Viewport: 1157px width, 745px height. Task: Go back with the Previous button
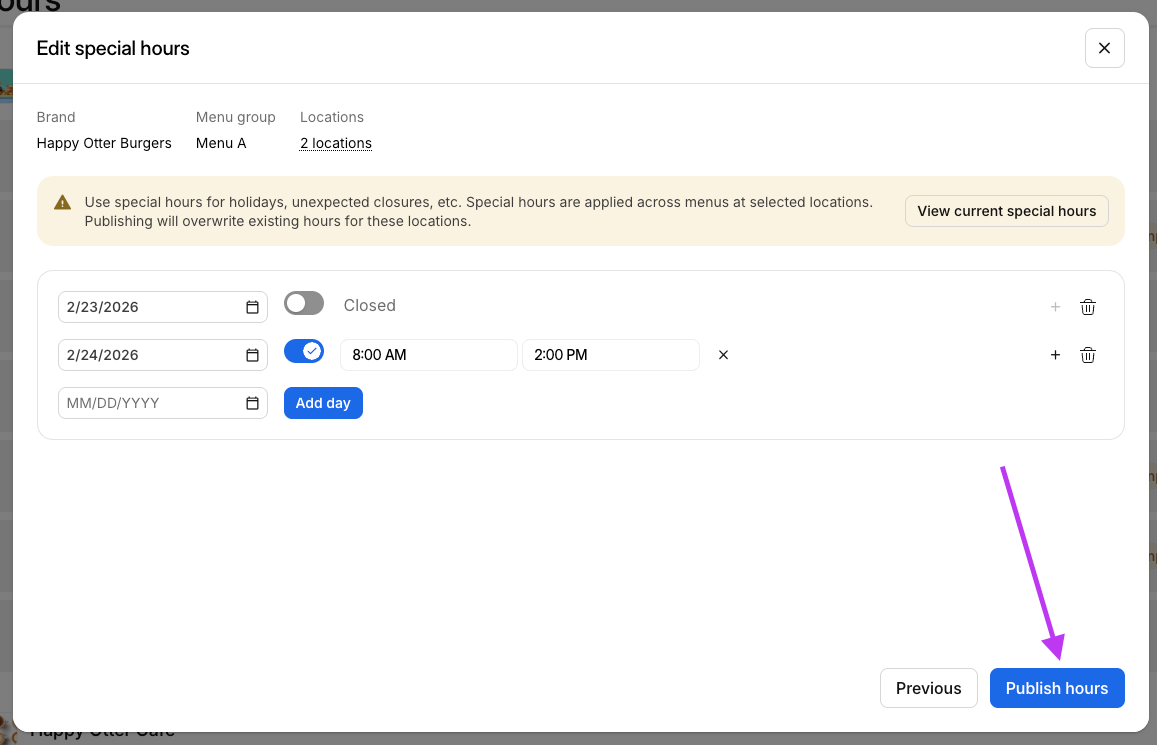pos(928,688)
